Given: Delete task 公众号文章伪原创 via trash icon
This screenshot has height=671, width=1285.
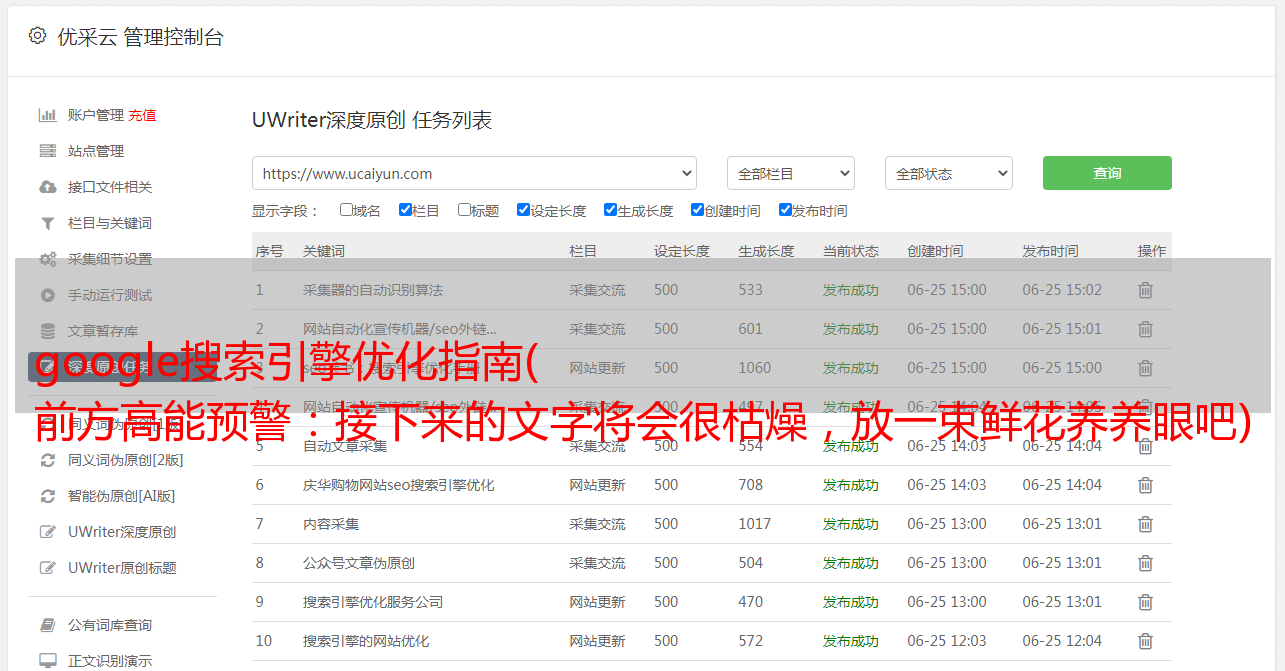Looking at the screenshot, I should tap(1145, 563).
